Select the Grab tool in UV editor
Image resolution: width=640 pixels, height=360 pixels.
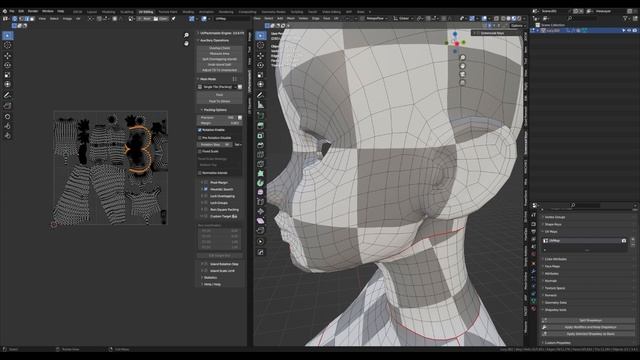coord(7,116)
